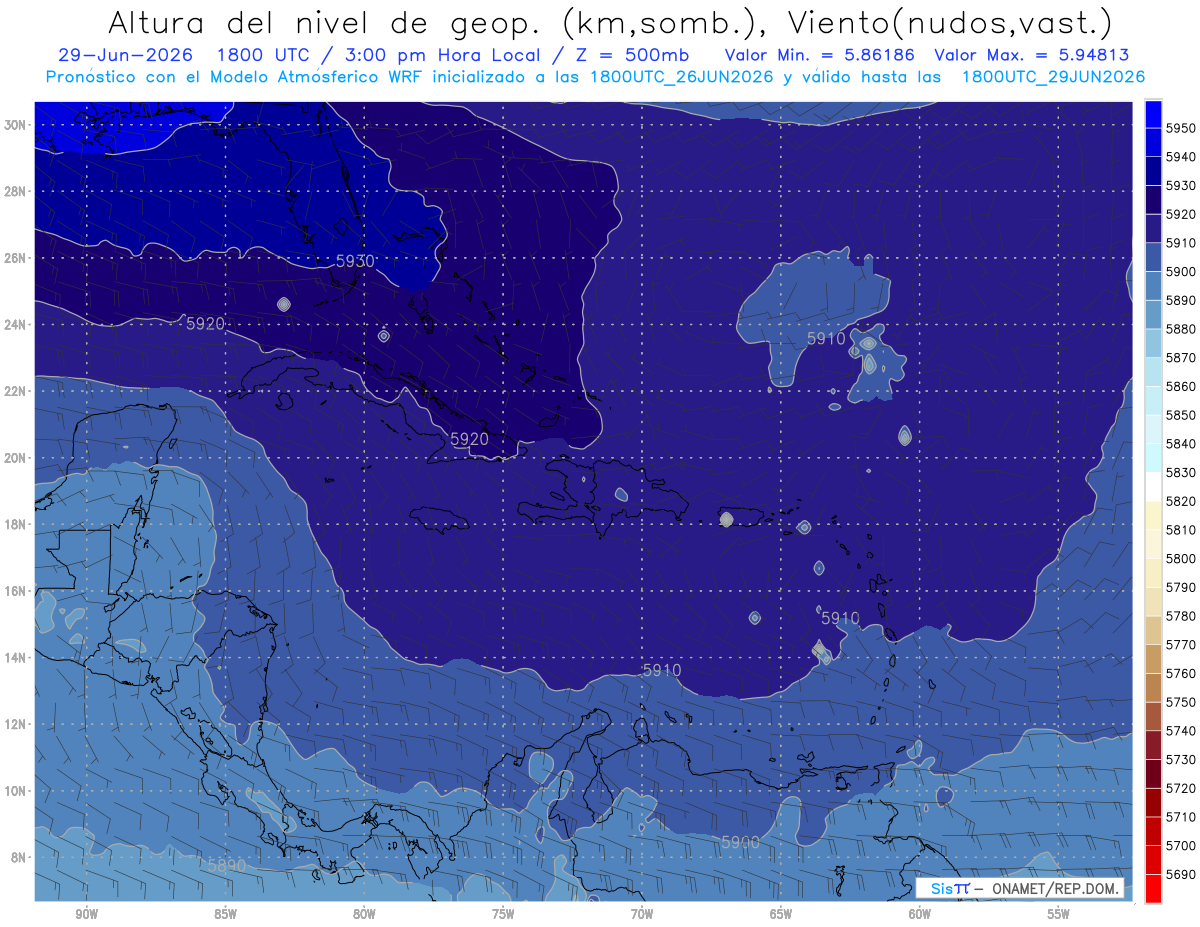Click the '75W' longitude axis label

click(503, 914)
